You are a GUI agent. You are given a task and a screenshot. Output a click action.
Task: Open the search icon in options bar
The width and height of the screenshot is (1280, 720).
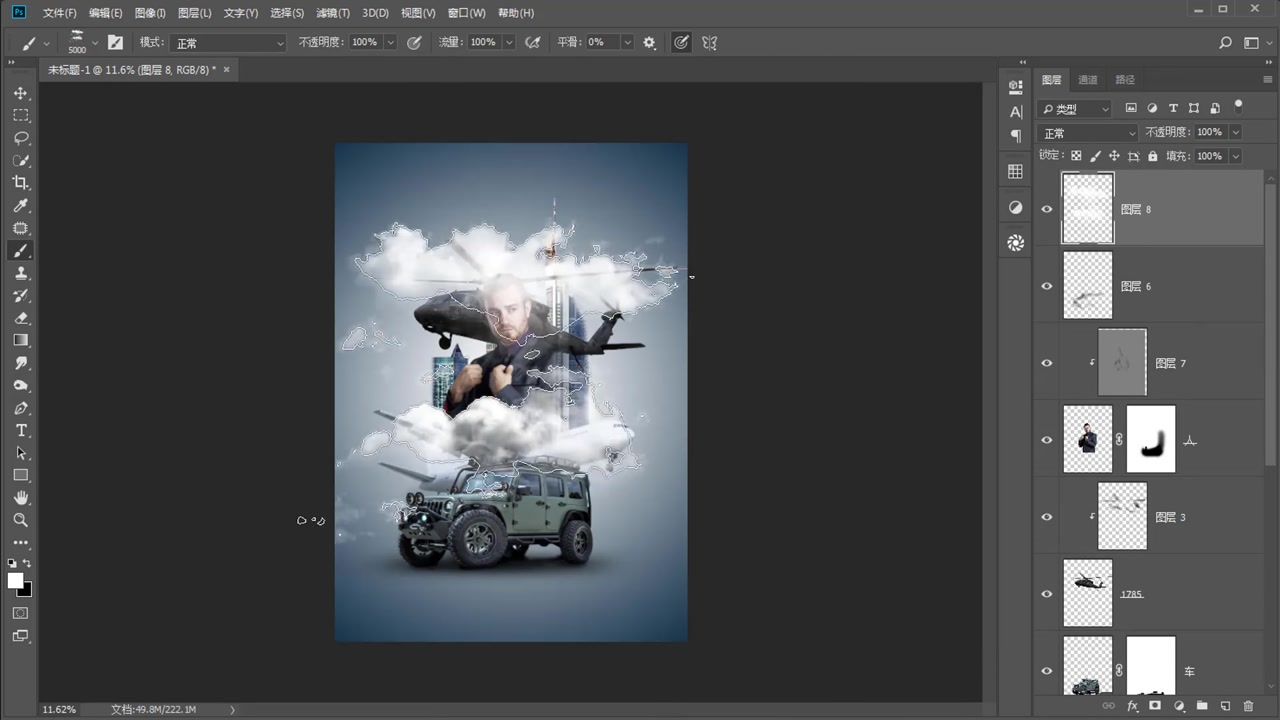(1225, 43)
